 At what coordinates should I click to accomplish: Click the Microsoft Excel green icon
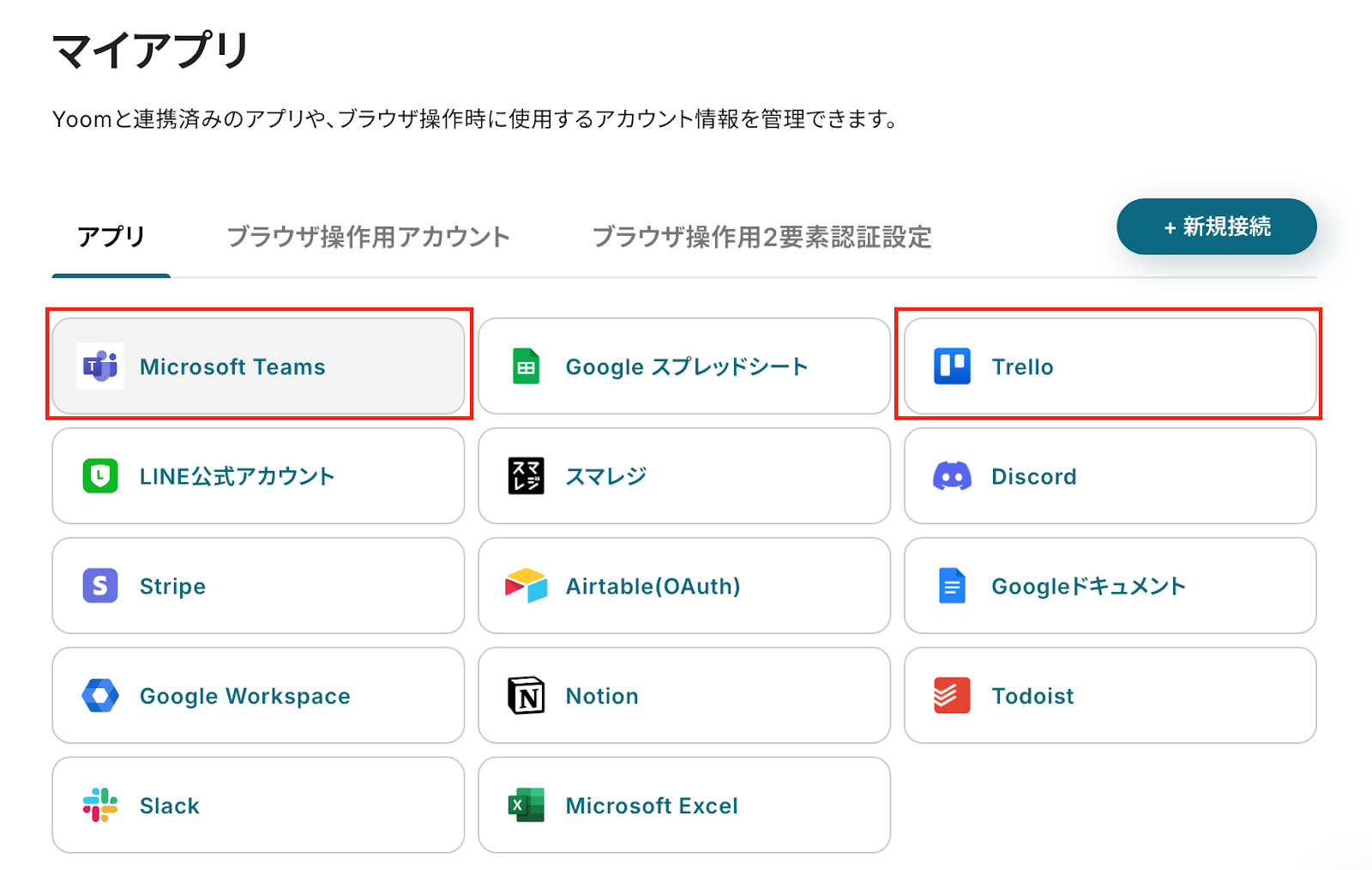pos(526,806)
